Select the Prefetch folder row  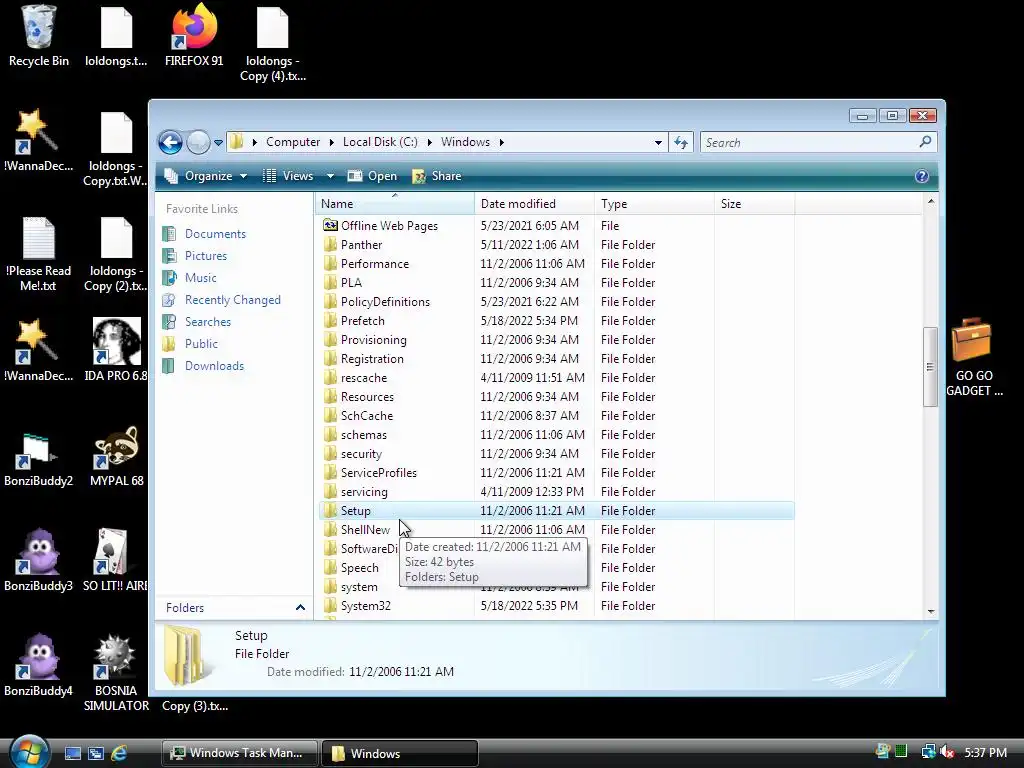pos(558,321)
